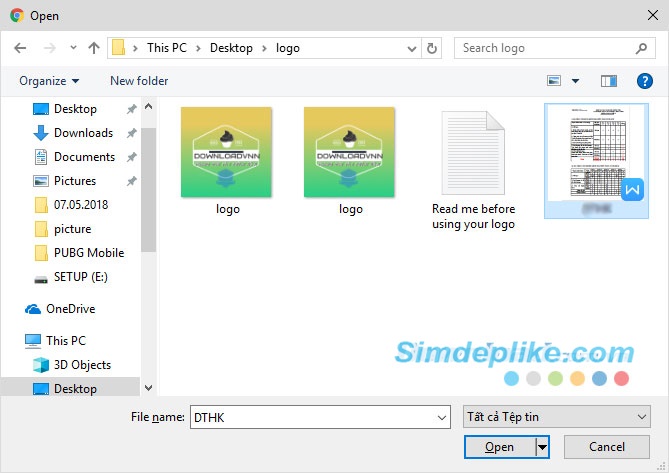Expand chevron after Desktop breadcrumb
The image size is (669, 473).
pos(265,48)
